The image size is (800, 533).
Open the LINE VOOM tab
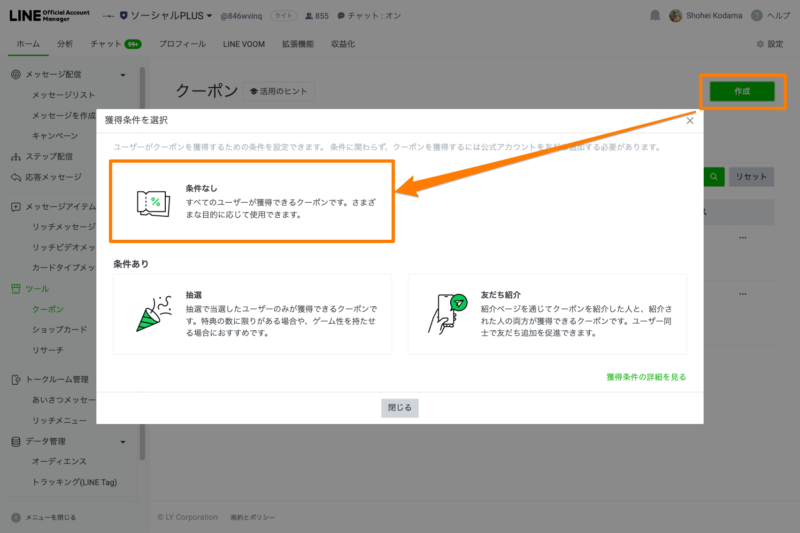click(244, 44)
